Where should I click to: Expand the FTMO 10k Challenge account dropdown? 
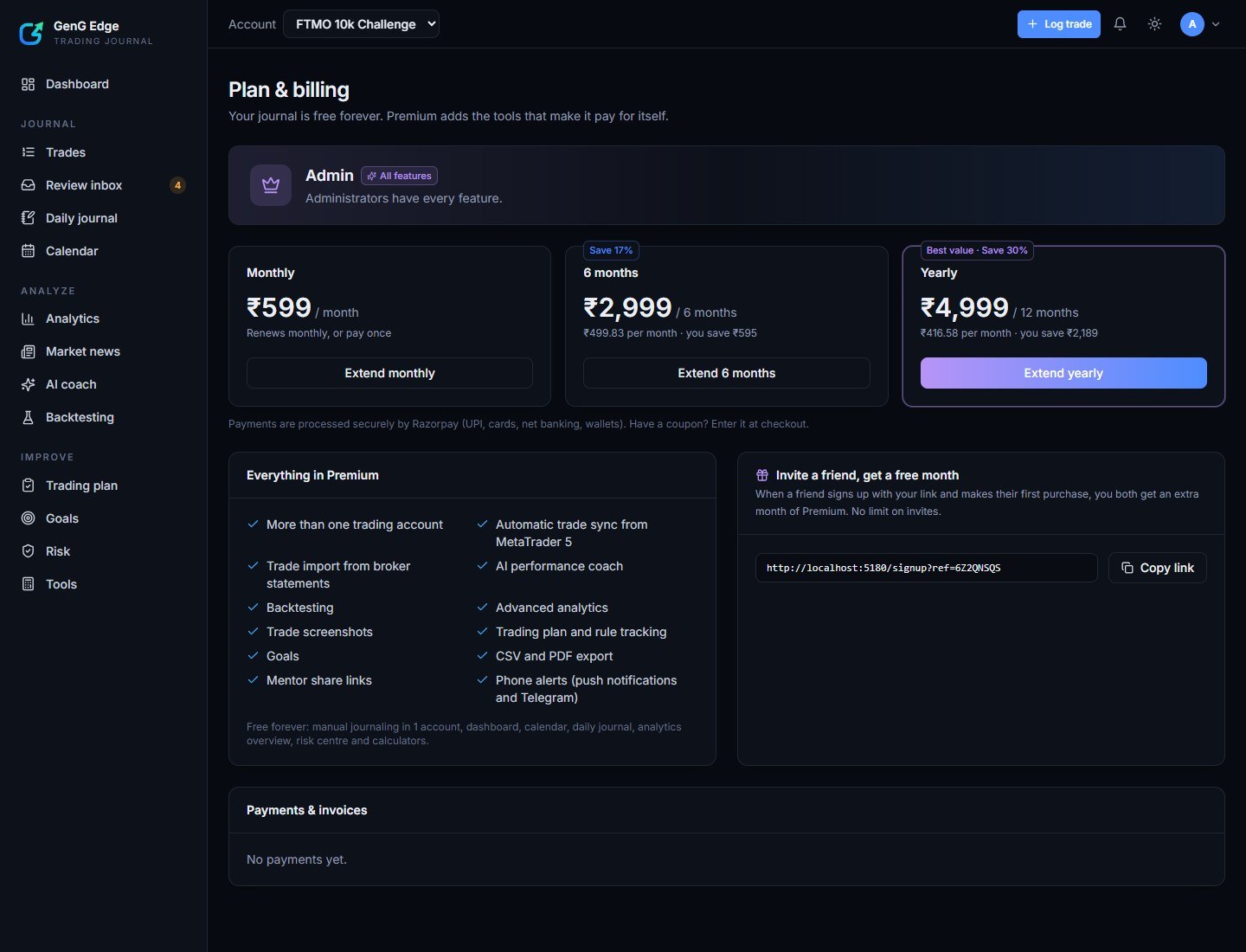click(361, 24)
